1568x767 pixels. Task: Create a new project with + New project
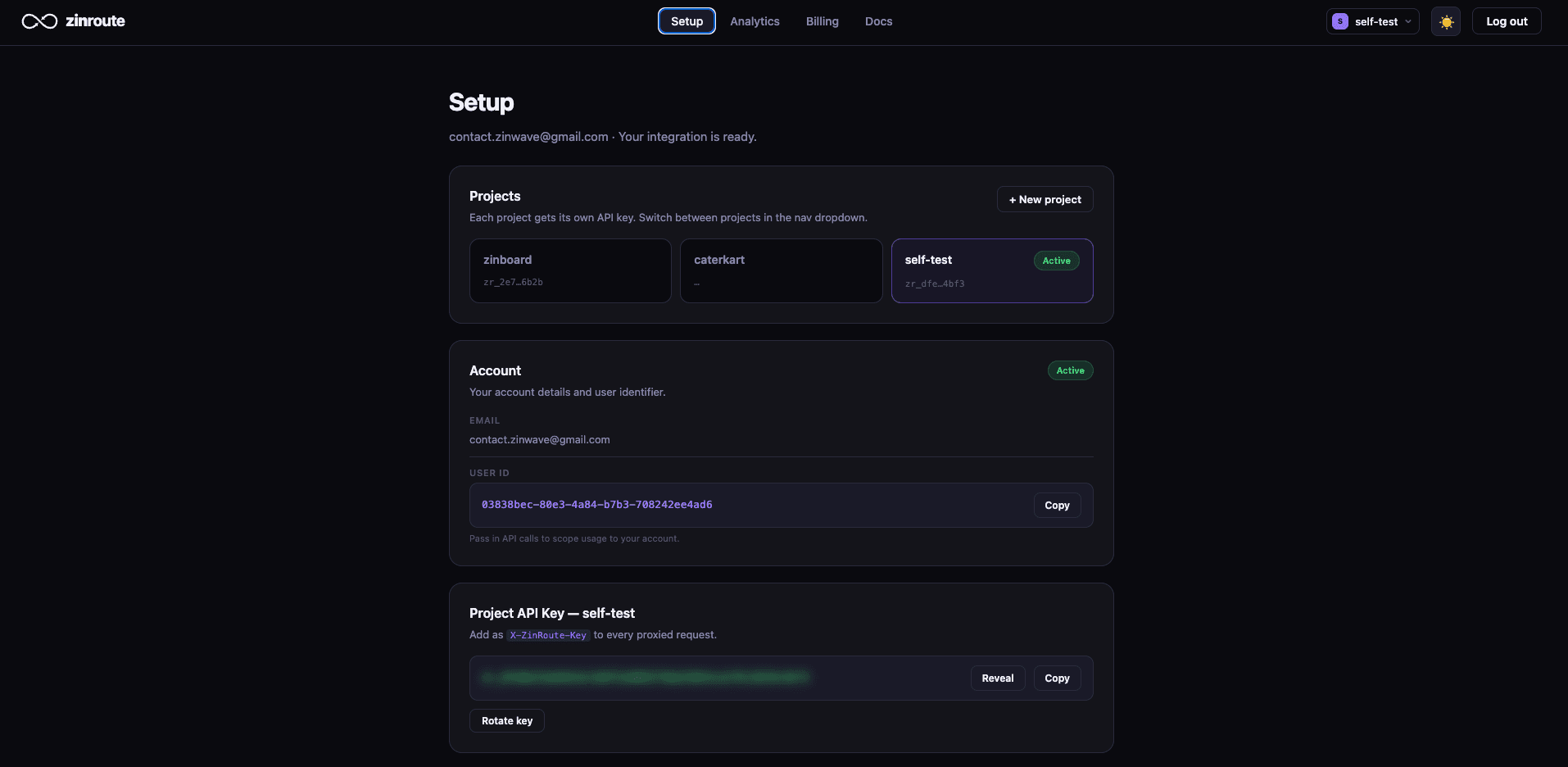[x=1045, y=199]
